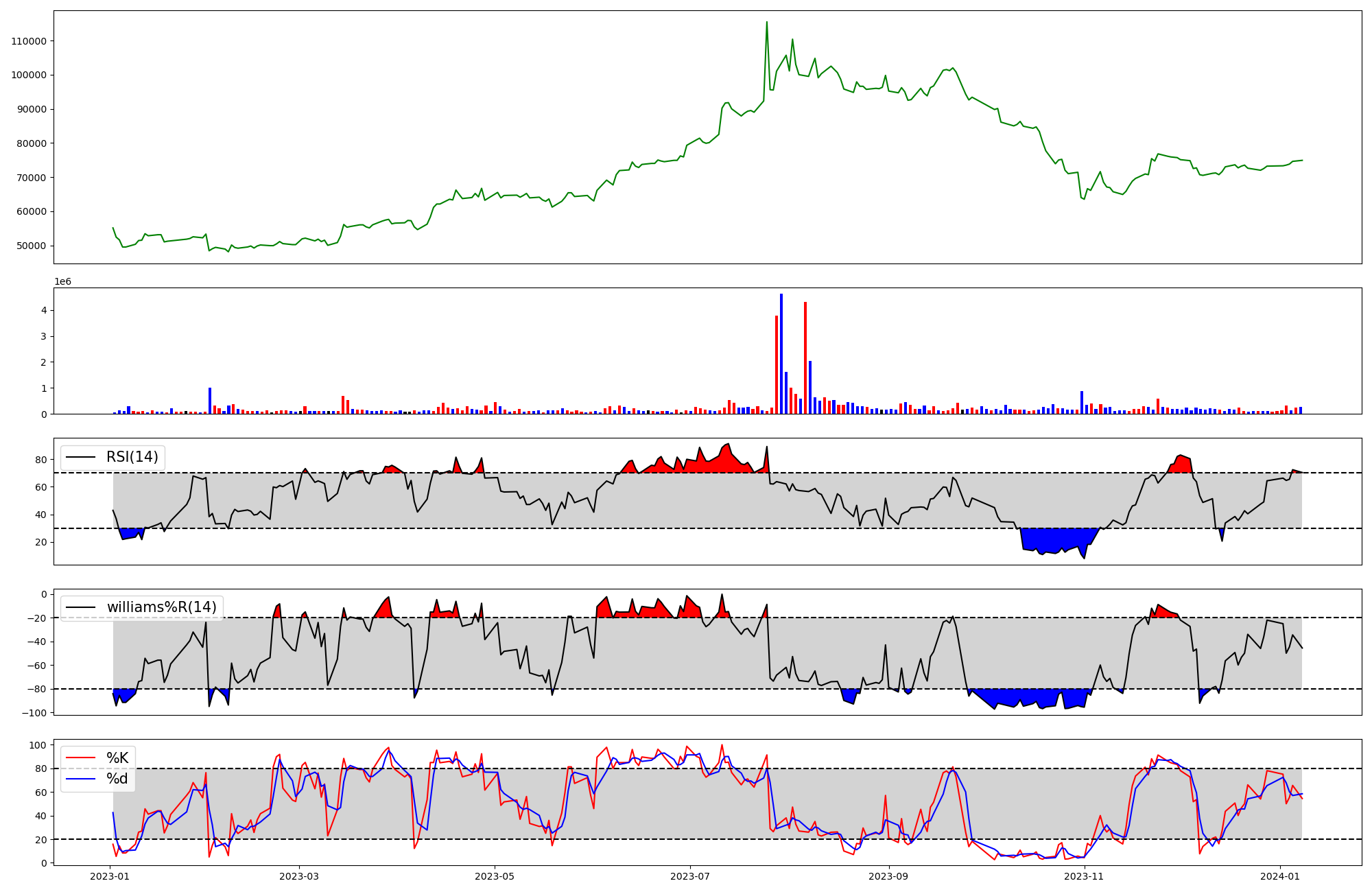Click the 2023-05 x-axis date label
The height and width of the screenshot is (892, 1372).
coord(495,876)
